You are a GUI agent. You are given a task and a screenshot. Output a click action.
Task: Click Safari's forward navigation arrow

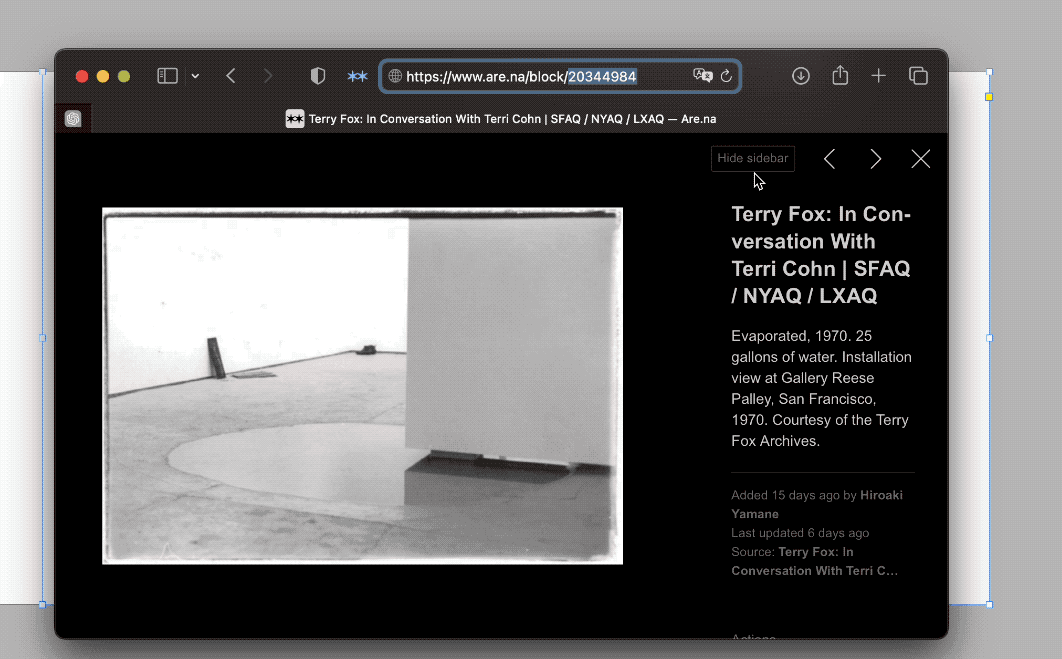pyautogui.click(x=268, y=76)
